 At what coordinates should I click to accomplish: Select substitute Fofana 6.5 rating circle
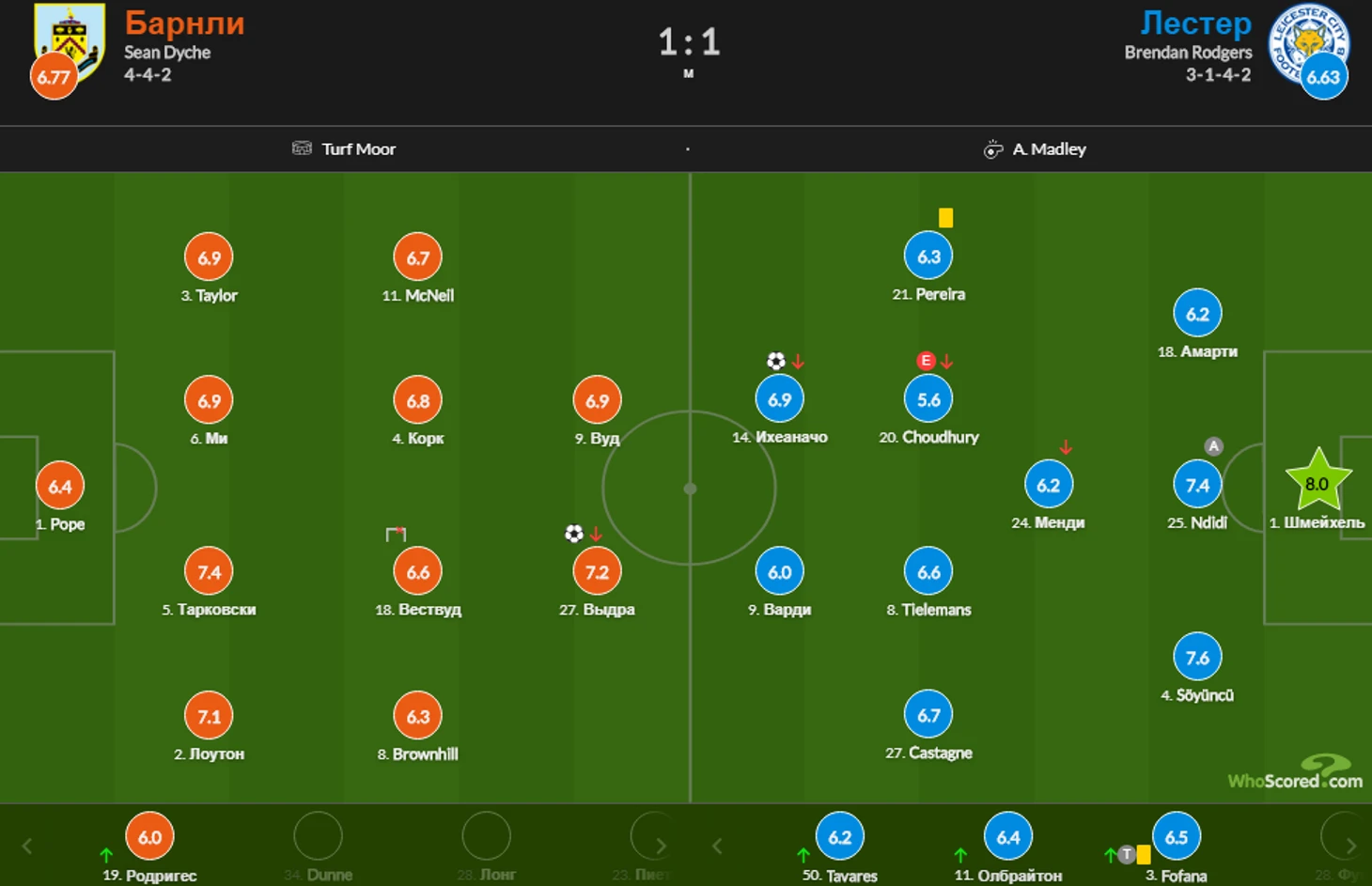pyautogui.click(x=1177, y=836)
